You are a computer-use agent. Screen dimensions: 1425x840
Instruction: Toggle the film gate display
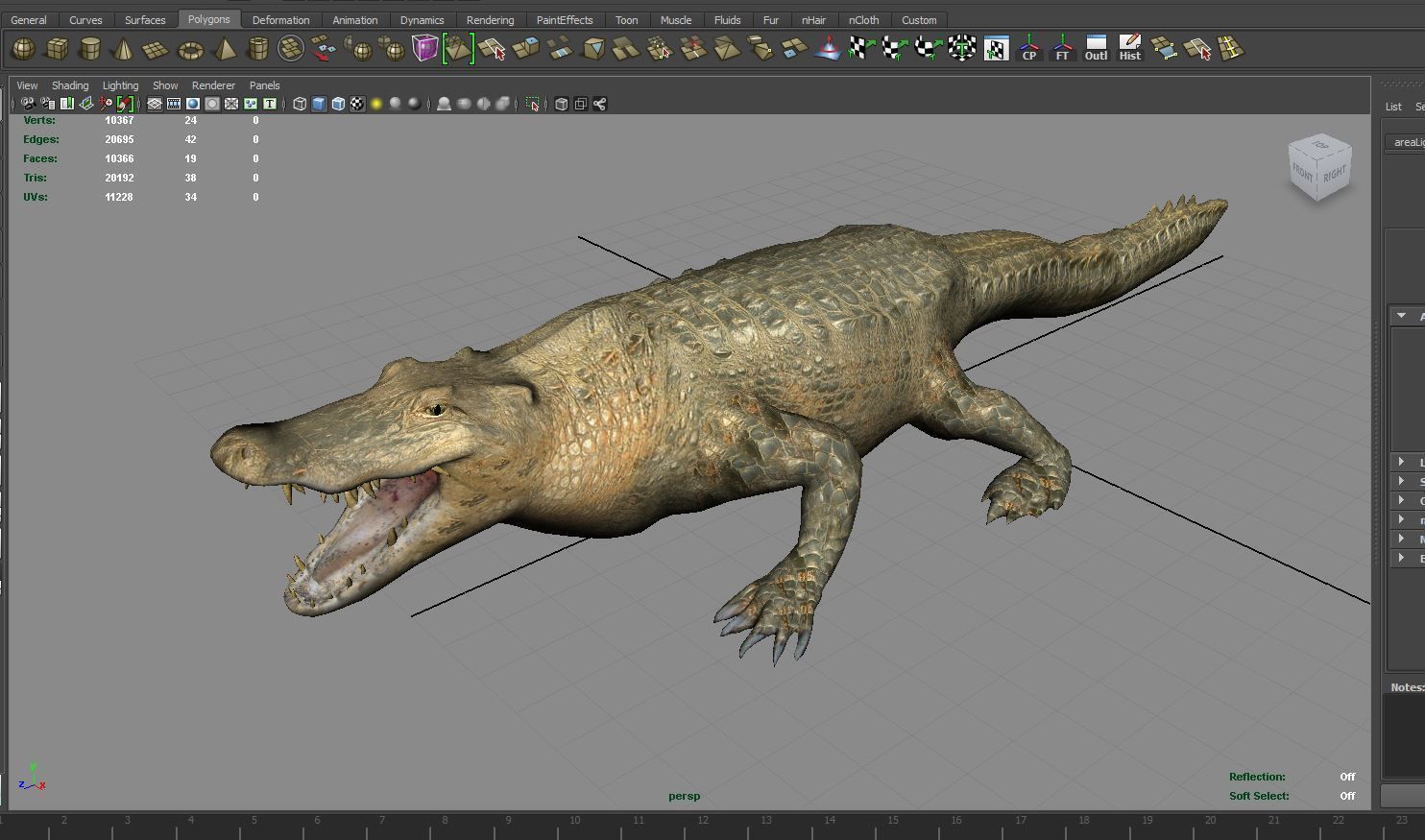point(174,104)
